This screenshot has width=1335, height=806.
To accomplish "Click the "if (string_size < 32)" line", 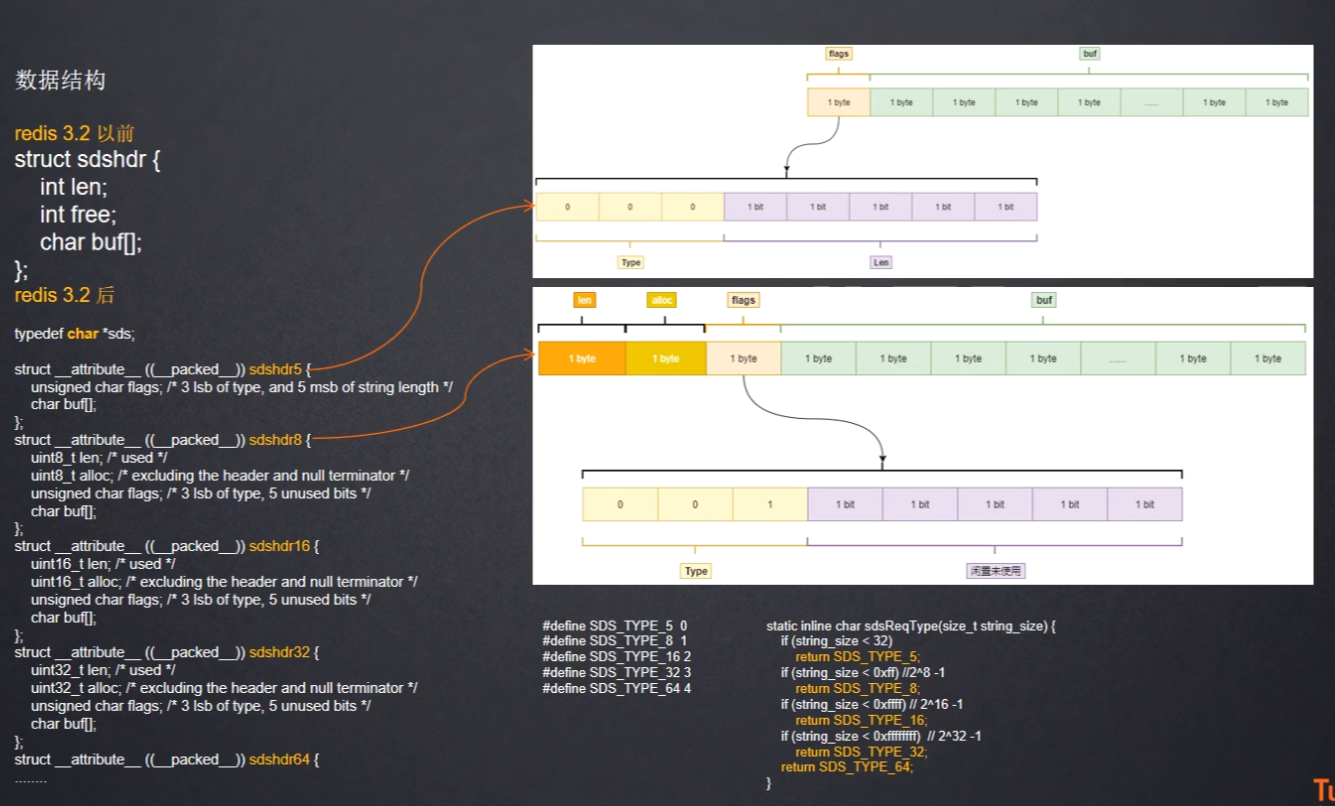I will [837, 641].
